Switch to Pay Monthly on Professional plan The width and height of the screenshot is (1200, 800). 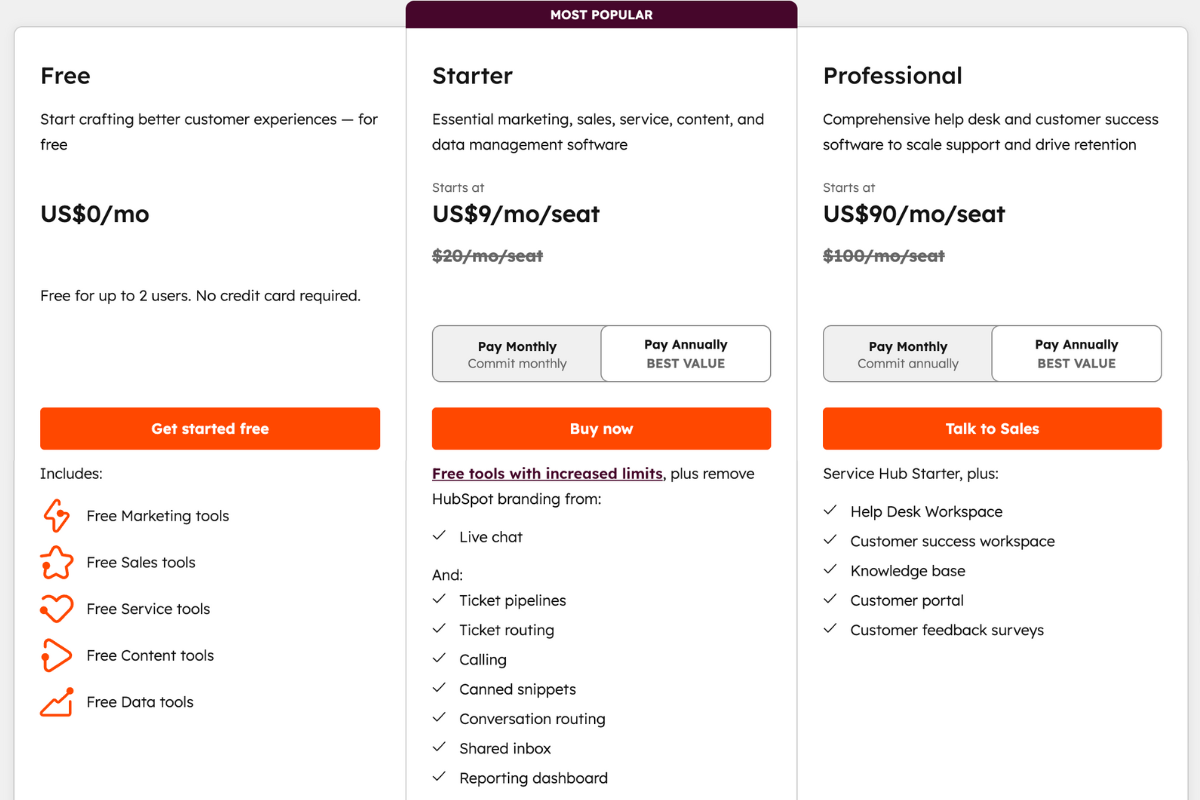click(x=907, y=353)
